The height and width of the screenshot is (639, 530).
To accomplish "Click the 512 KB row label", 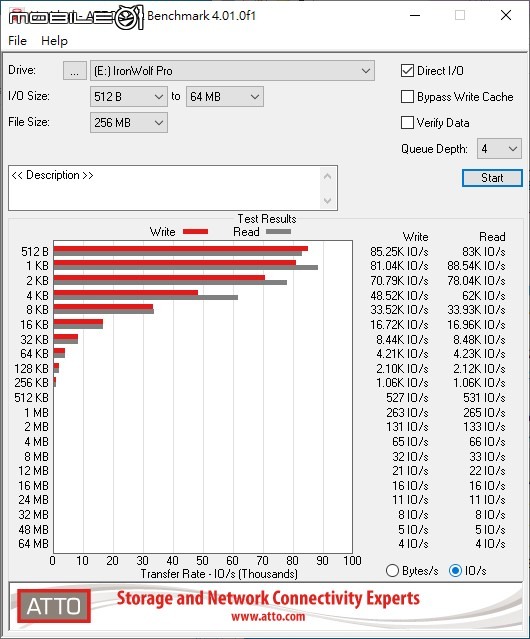I will tap(31, 398).
